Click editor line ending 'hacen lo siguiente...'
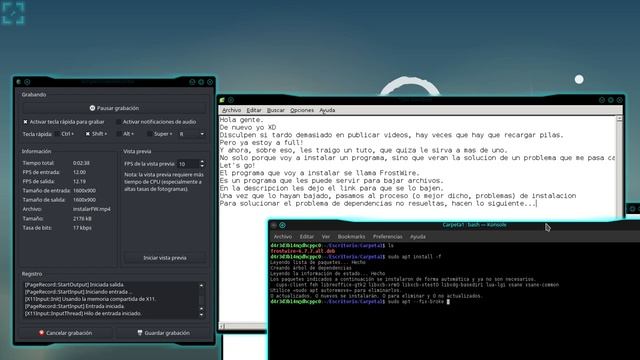This screenshot has width=640, height=360. tap(378, 203)
